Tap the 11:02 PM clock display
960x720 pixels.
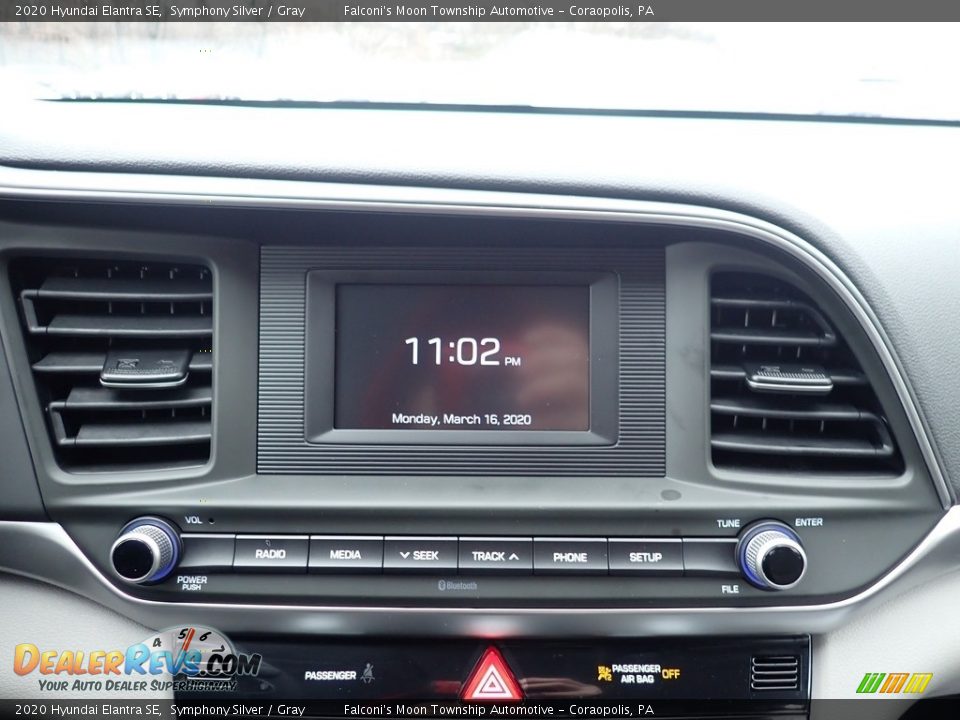(462, 352)
